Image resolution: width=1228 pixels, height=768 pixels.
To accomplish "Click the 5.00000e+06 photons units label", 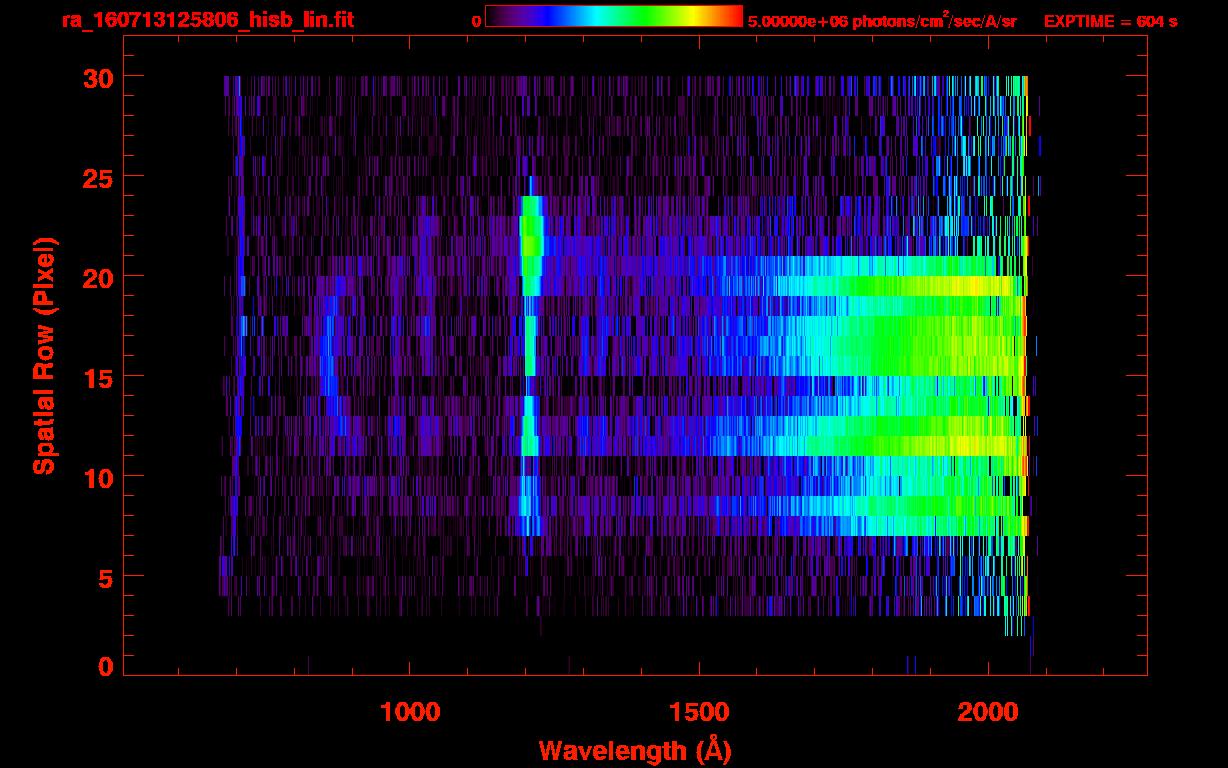I will point(882,20).
